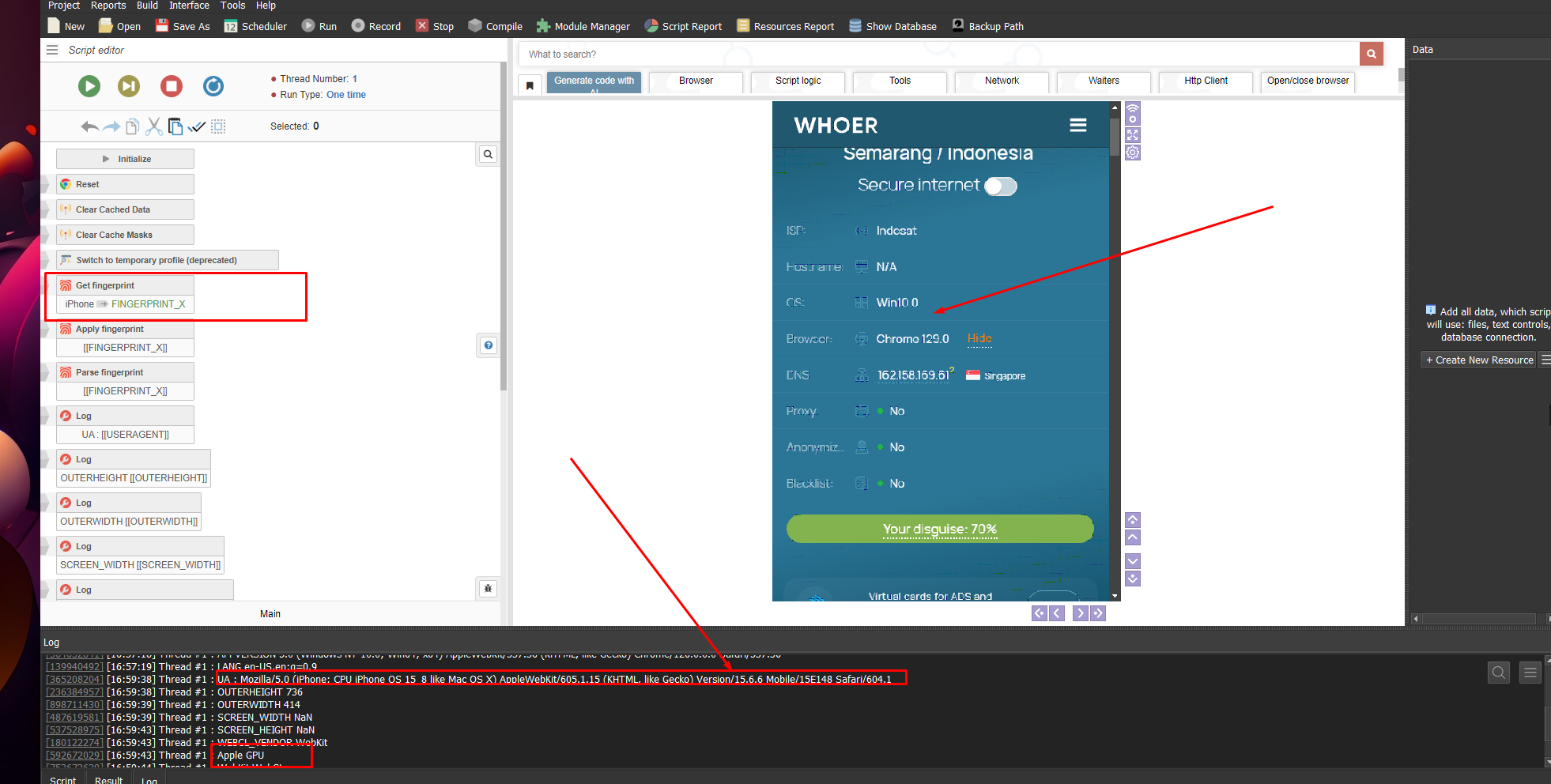Click the Step Next button

tap(129, 86)
